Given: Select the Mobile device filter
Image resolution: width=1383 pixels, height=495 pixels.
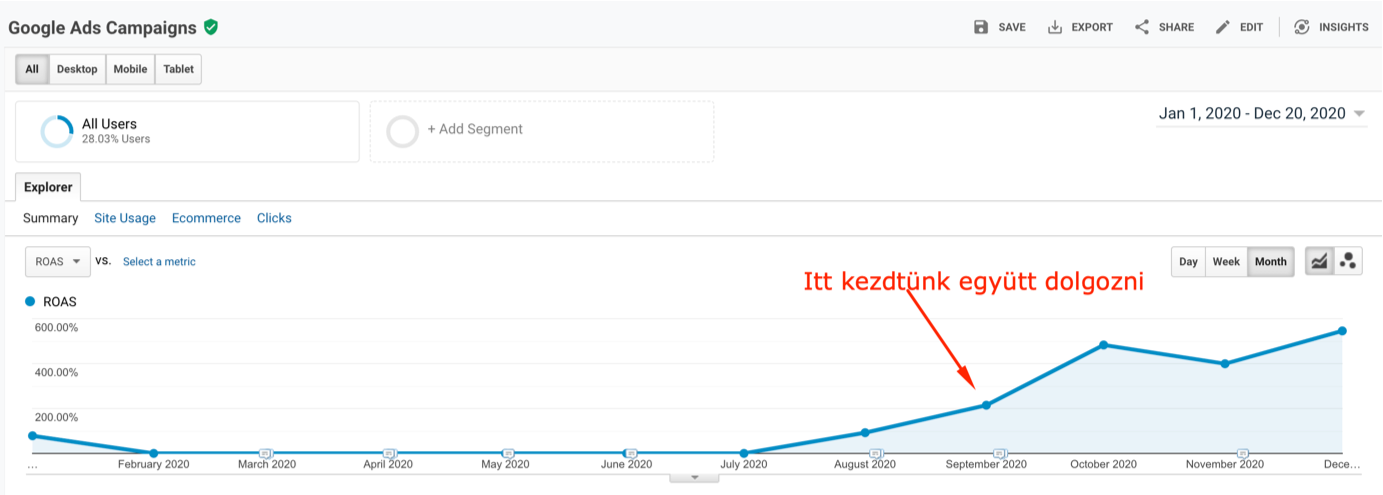Looking at the screenshot, I should [130, 69].
